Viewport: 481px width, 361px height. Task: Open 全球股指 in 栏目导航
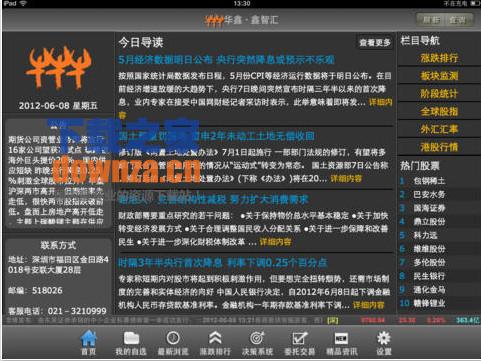439,111
